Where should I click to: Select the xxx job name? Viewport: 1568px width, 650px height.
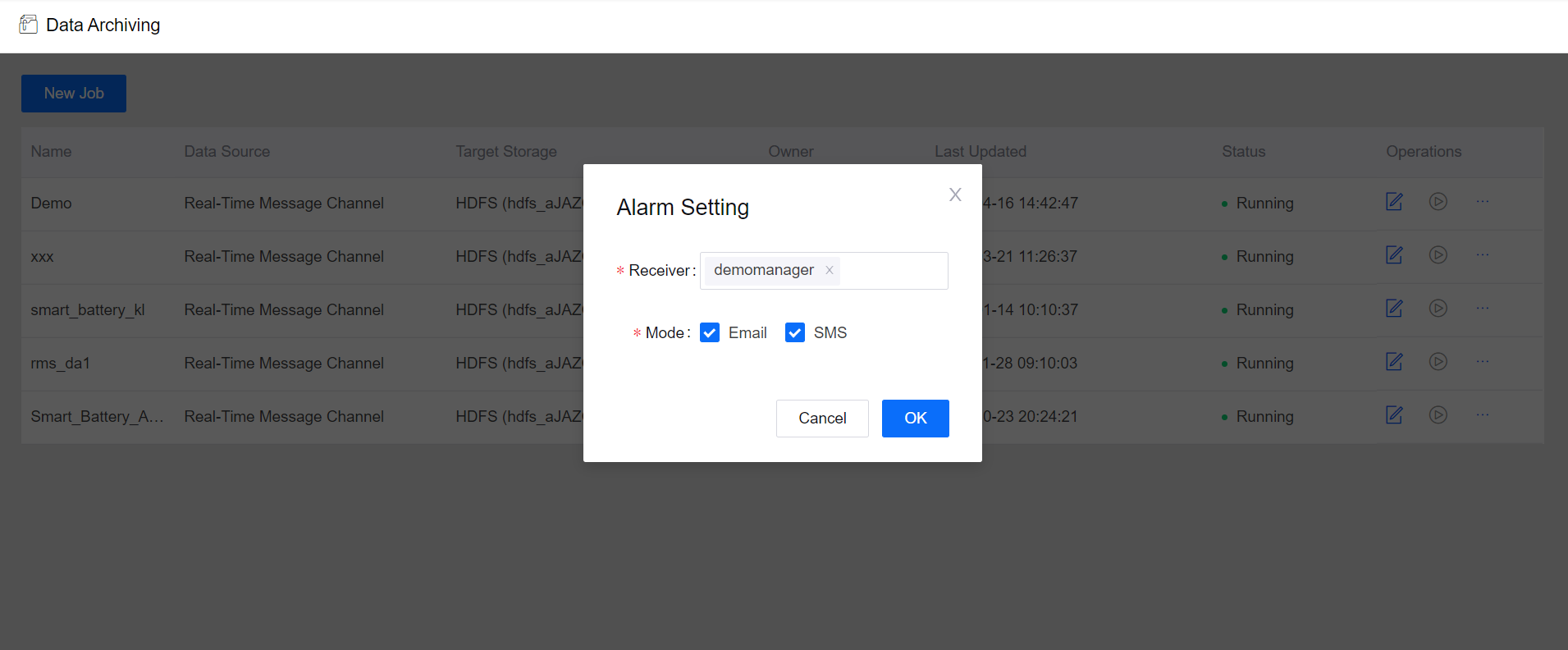(42, 257)
